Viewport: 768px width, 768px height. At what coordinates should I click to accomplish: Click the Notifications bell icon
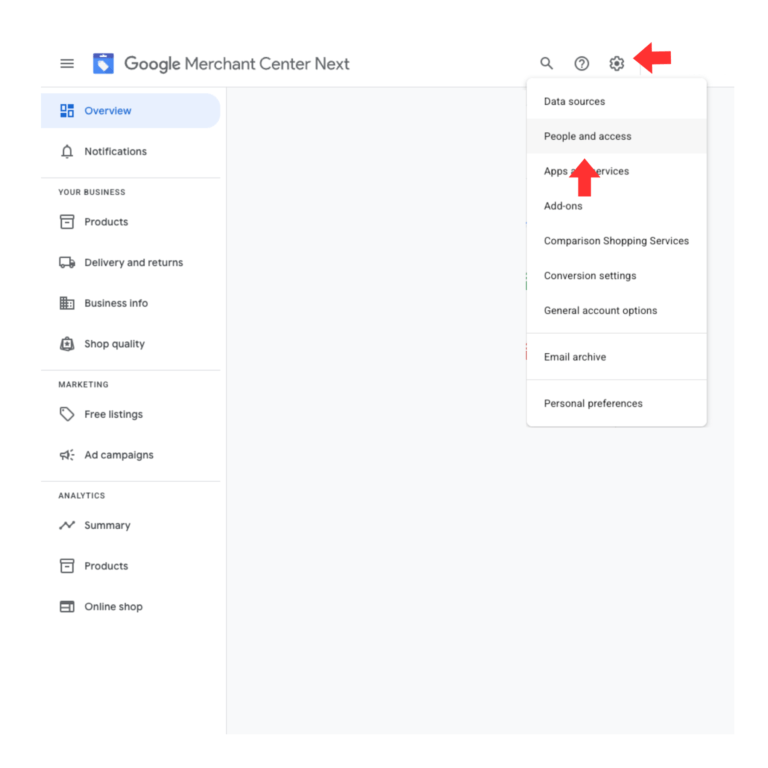point(67,152)
